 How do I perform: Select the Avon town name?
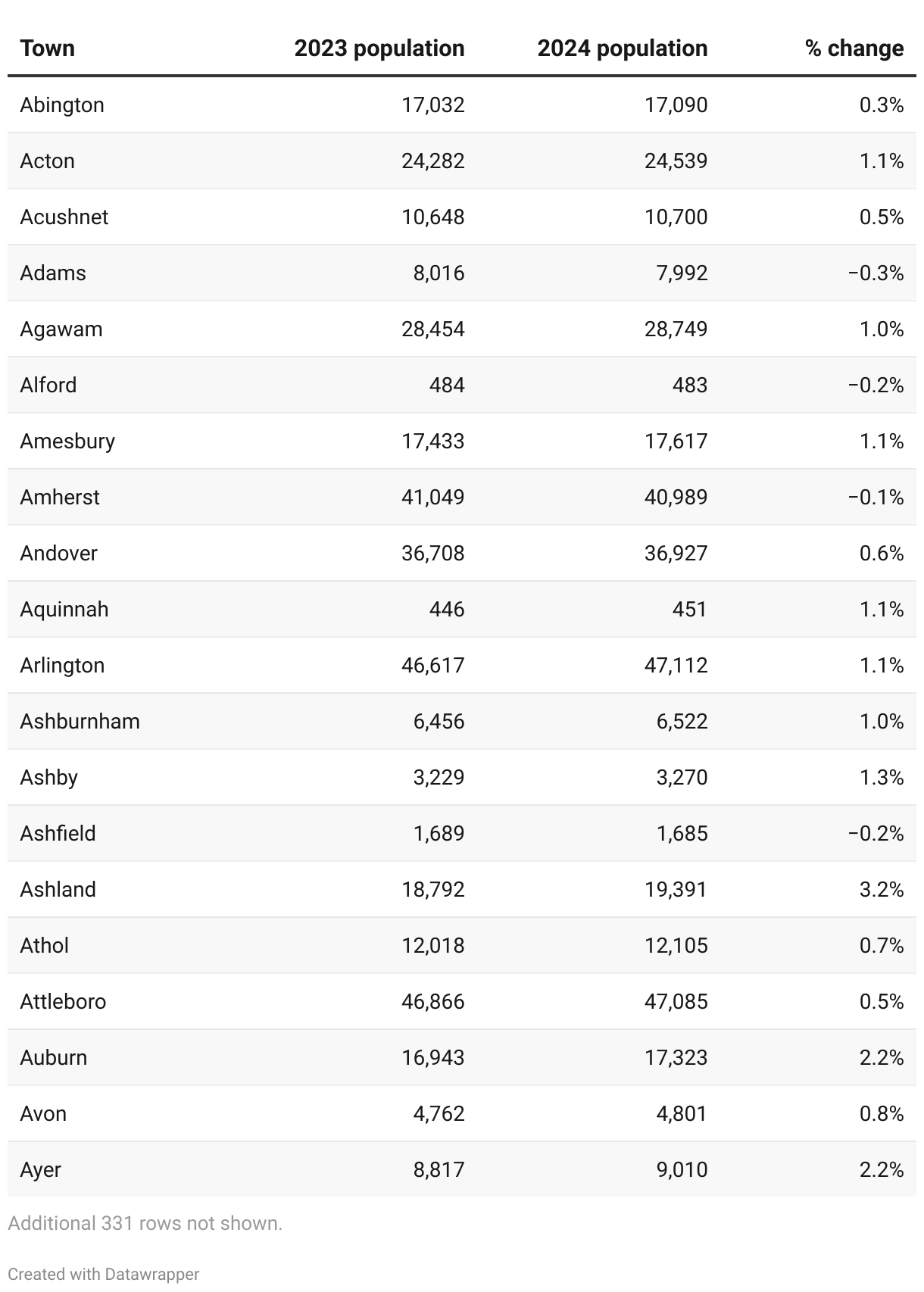point(44,1113)
